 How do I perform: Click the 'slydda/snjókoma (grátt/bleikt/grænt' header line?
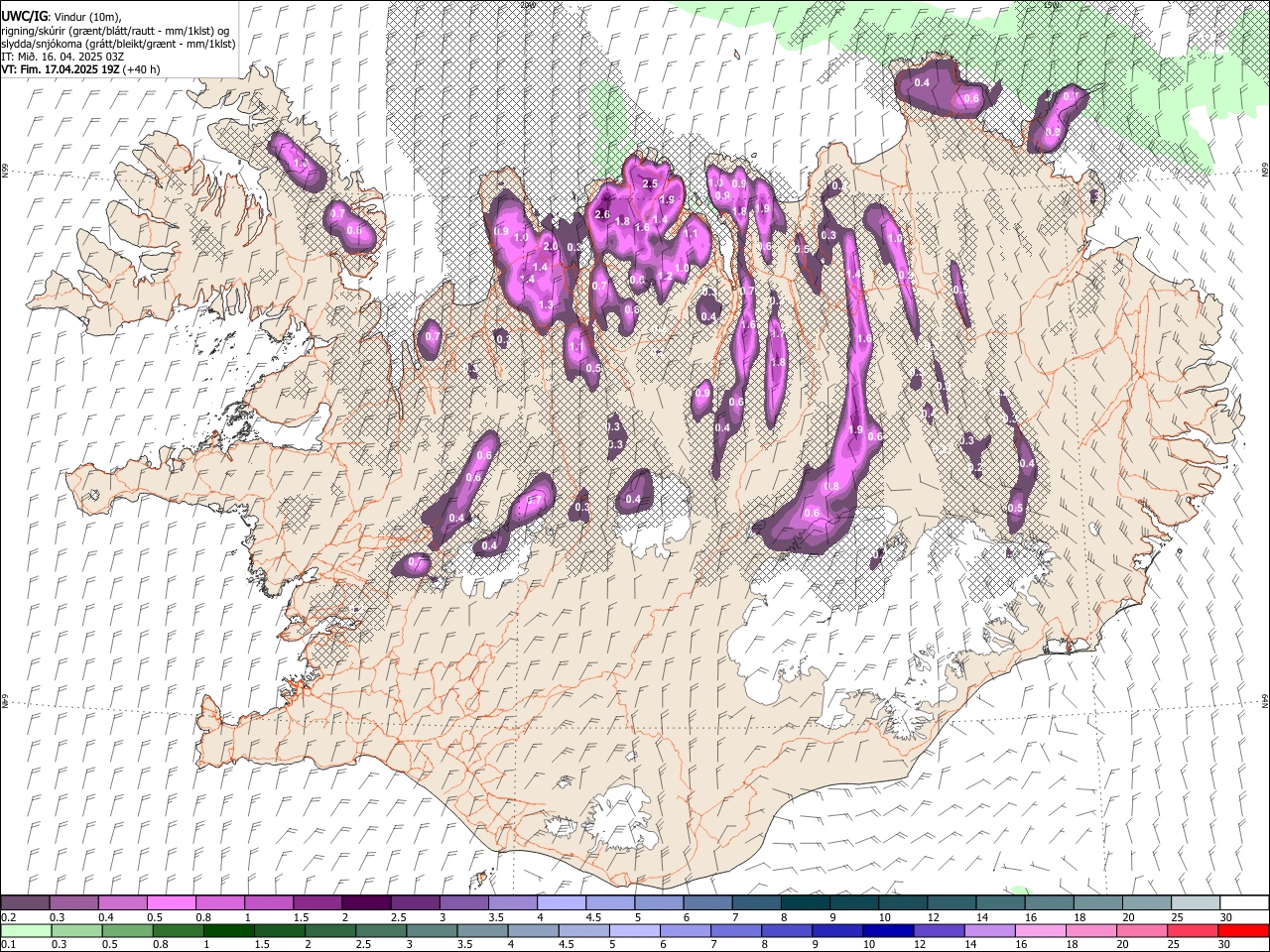118,44
